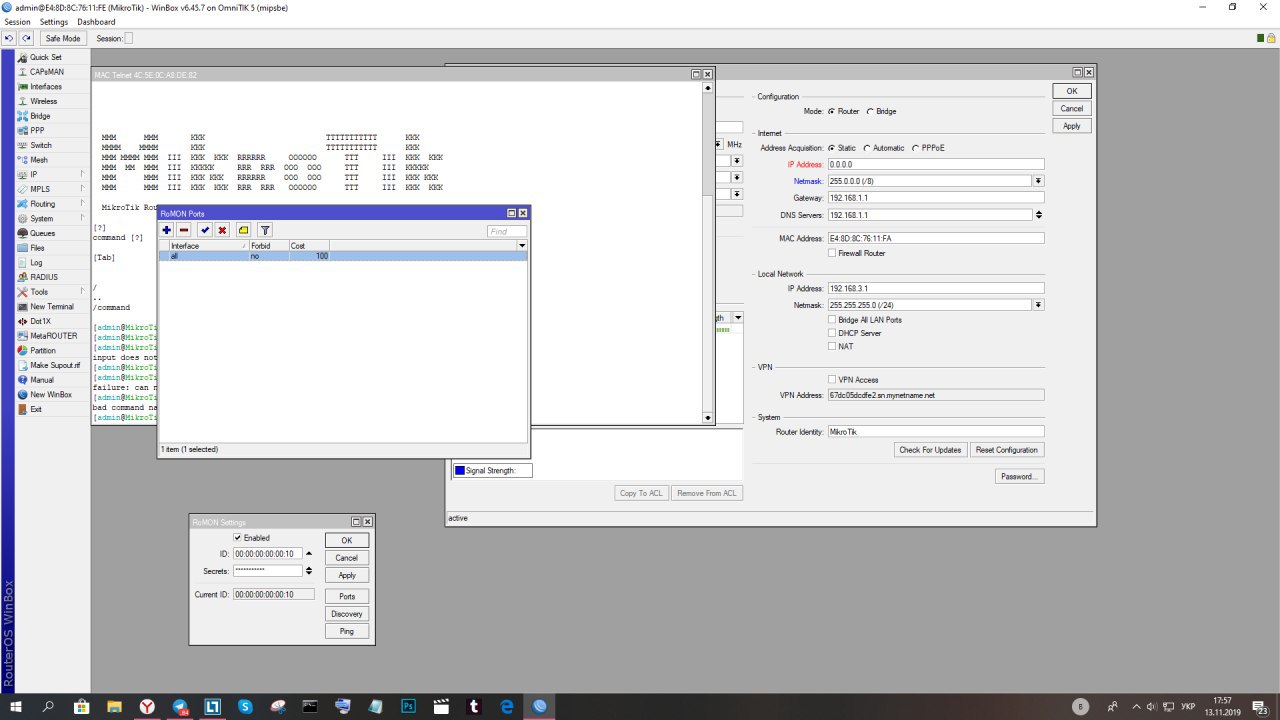Open Telegram from the taskbar
This screenshot has height=720, width=1280.
tap(180, 706)
